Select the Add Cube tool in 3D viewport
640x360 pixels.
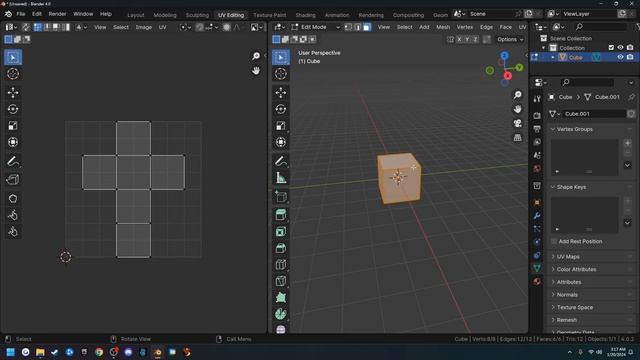(281, 197)
